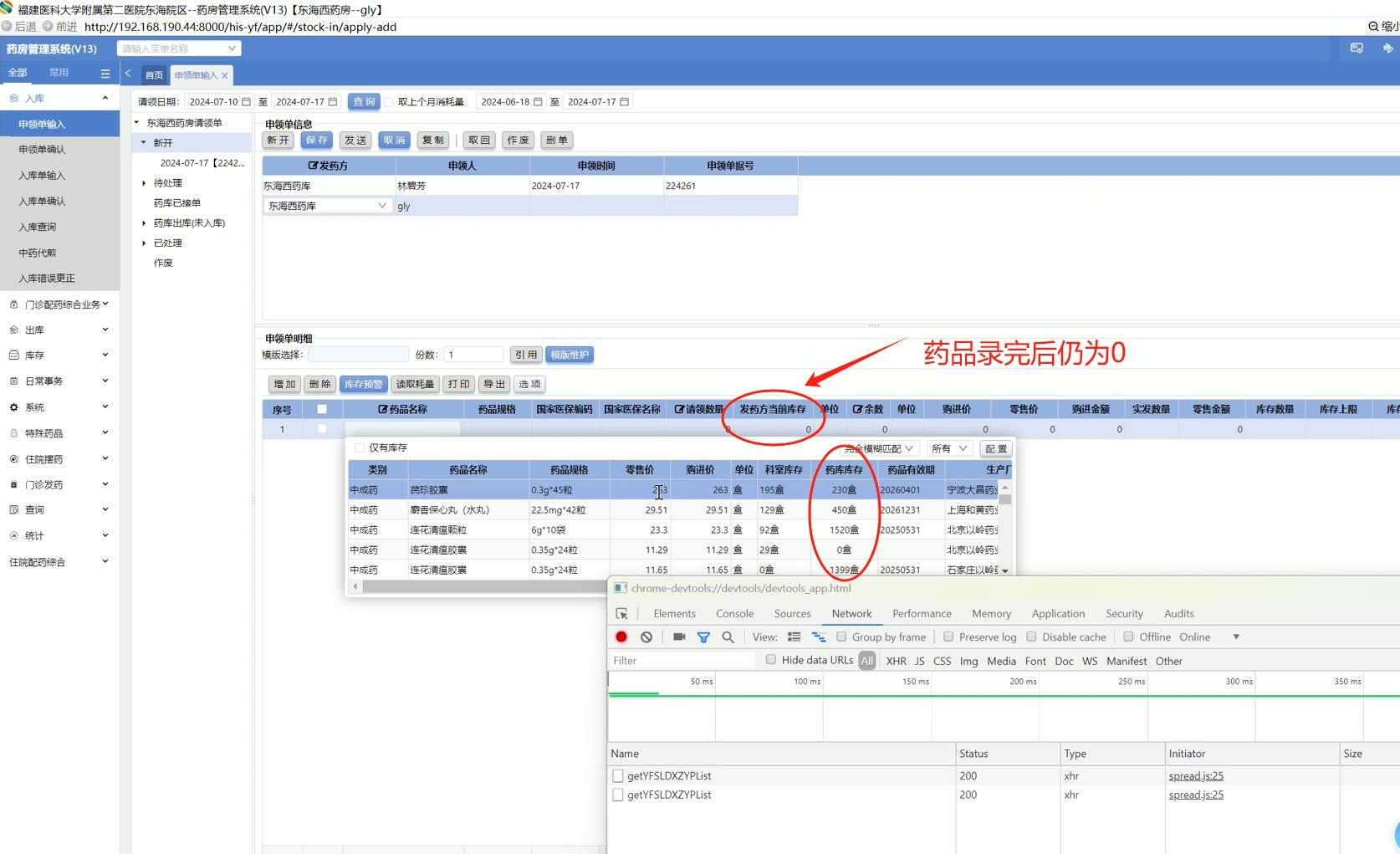Click the 统计 sidebar section icon
Image resolution: width=1400 pixels, height=854 pixels.
13,535
